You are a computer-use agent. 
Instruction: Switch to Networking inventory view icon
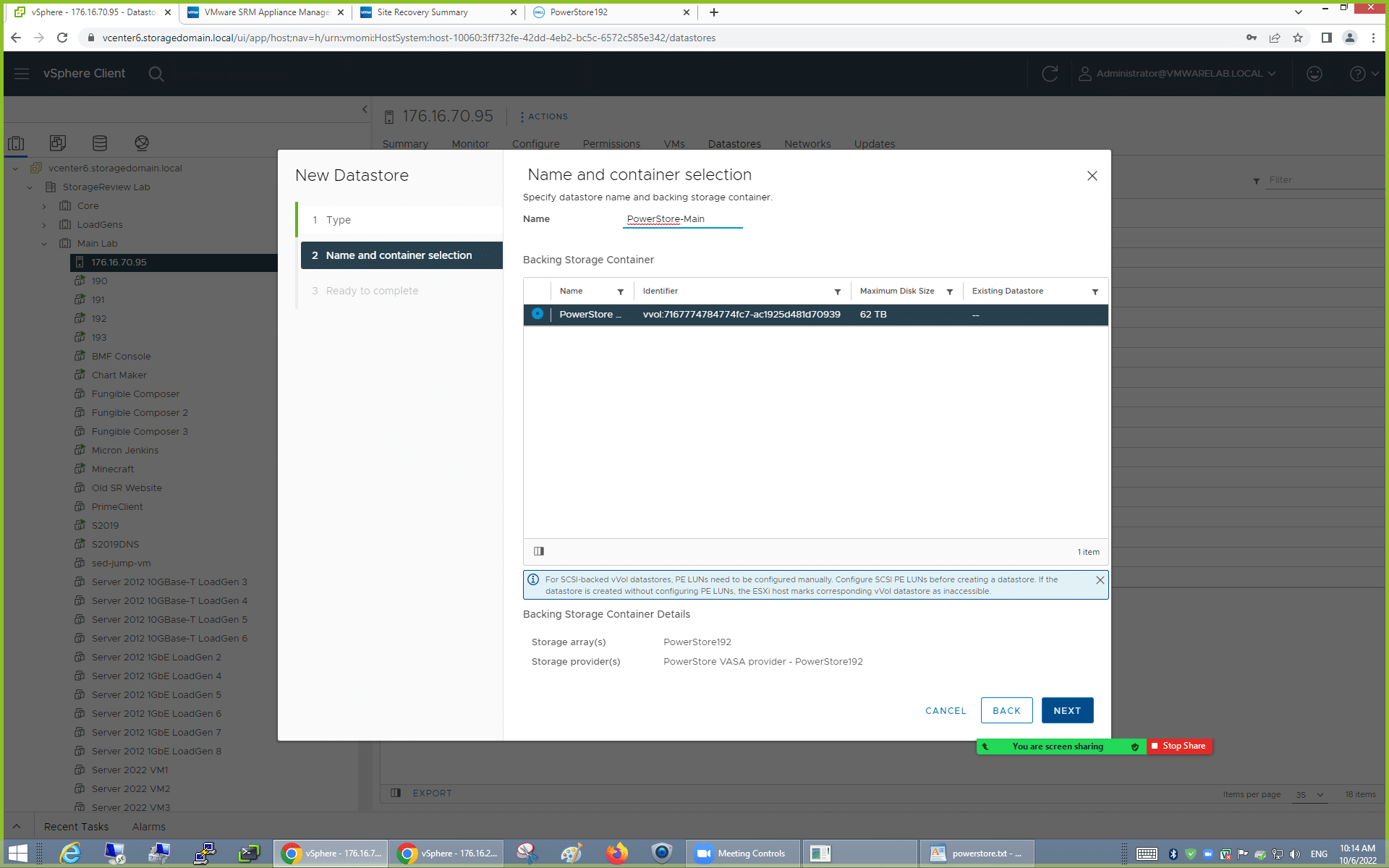coord(142,143)
